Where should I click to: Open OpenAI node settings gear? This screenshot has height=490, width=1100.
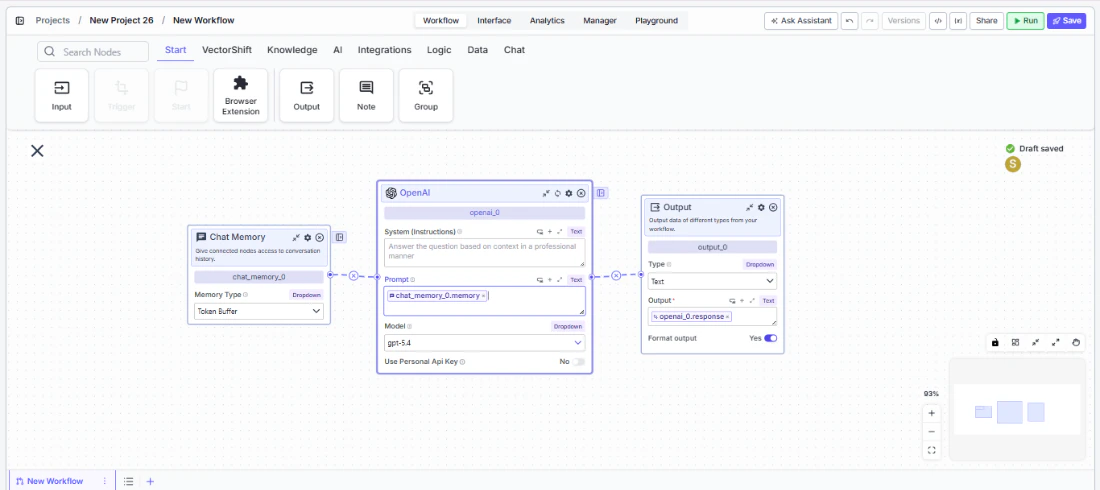(569, 193)
